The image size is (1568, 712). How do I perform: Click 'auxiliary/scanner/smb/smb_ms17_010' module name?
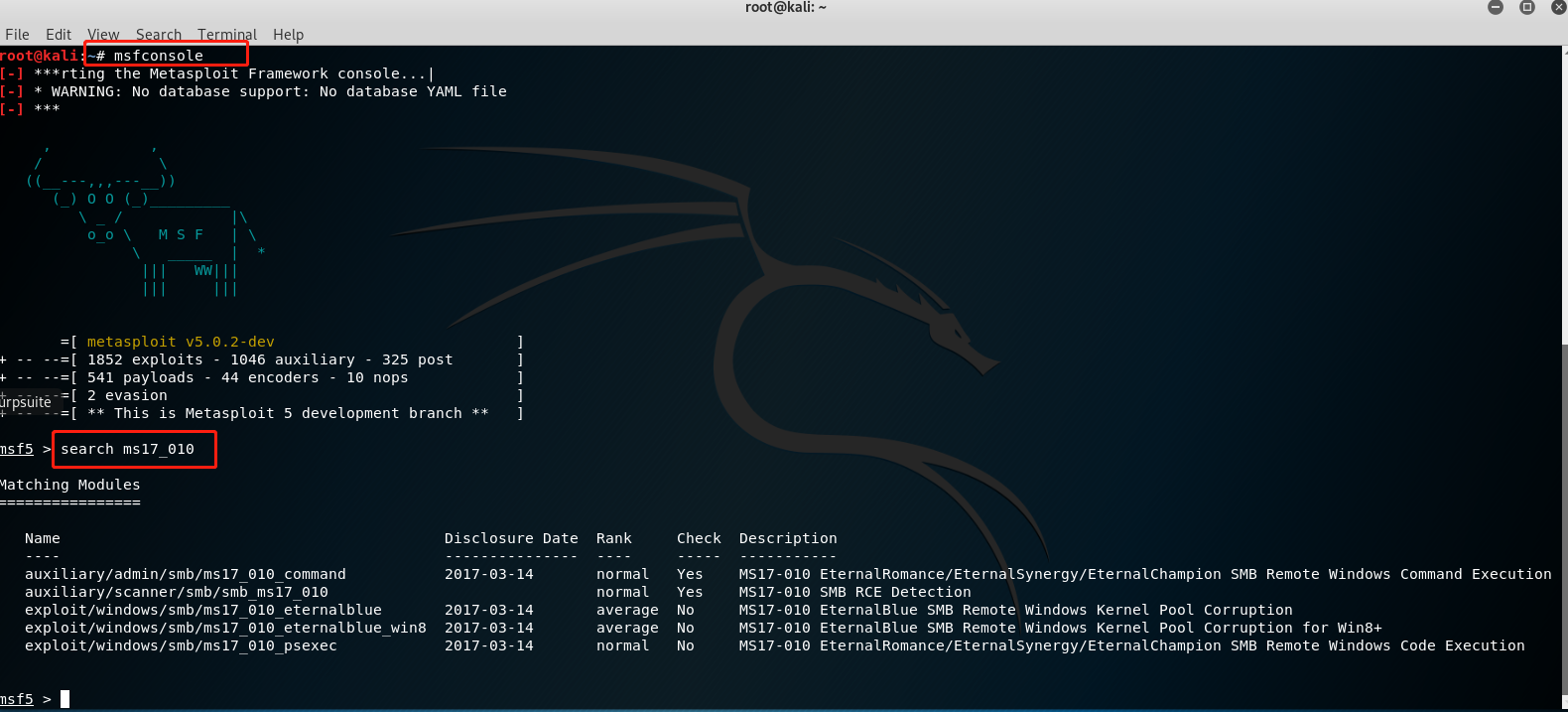[x=177, y=592]
